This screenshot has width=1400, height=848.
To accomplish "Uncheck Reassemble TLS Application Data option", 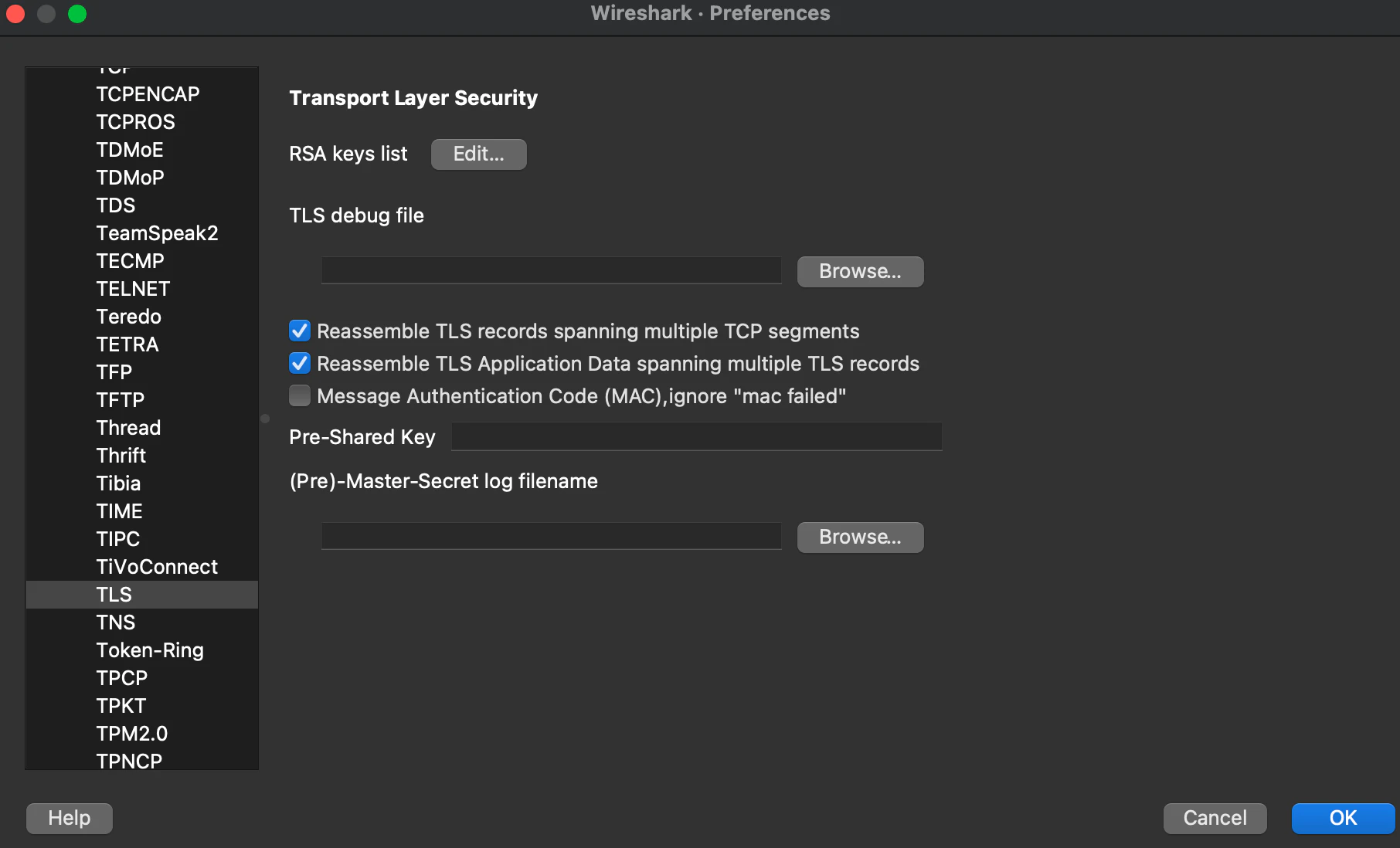I will coord(300,364).
